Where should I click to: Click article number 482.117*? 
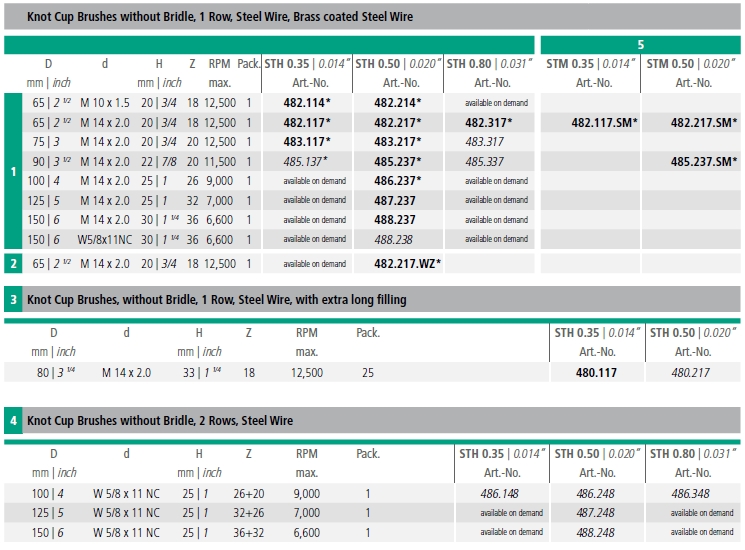[x=307, y=123]
